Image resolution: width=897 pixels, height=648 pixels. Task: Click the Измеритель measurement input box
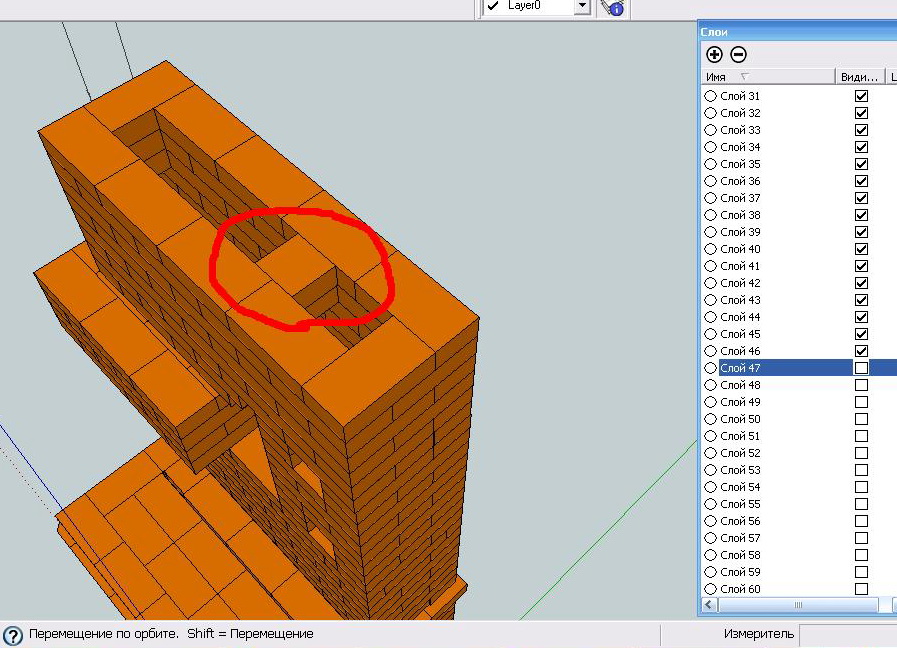pos(847,634)
